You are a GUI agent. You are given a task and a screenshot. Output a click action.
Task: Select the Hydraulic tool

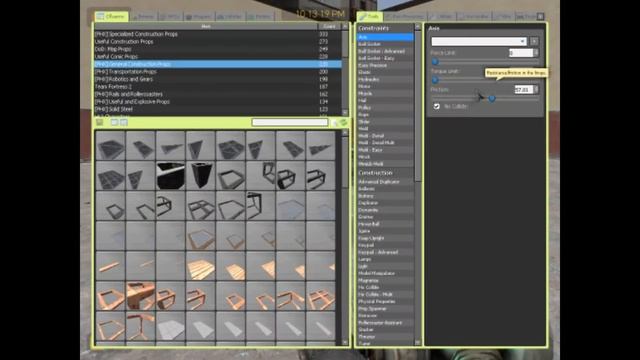point(385,79)
